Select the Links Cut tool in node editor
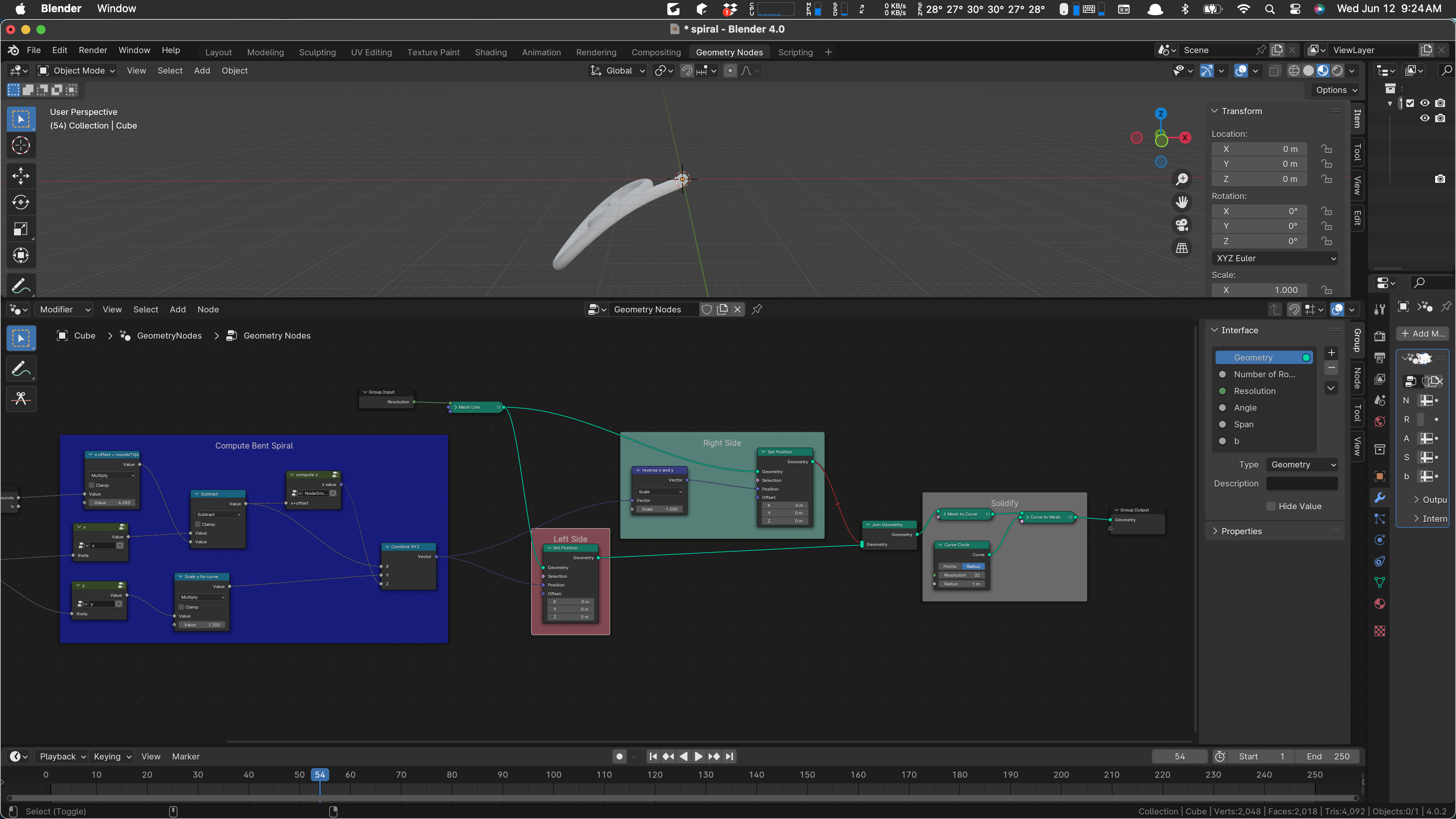This screenshot has height=819, width=1456. (x=21, y=399)
